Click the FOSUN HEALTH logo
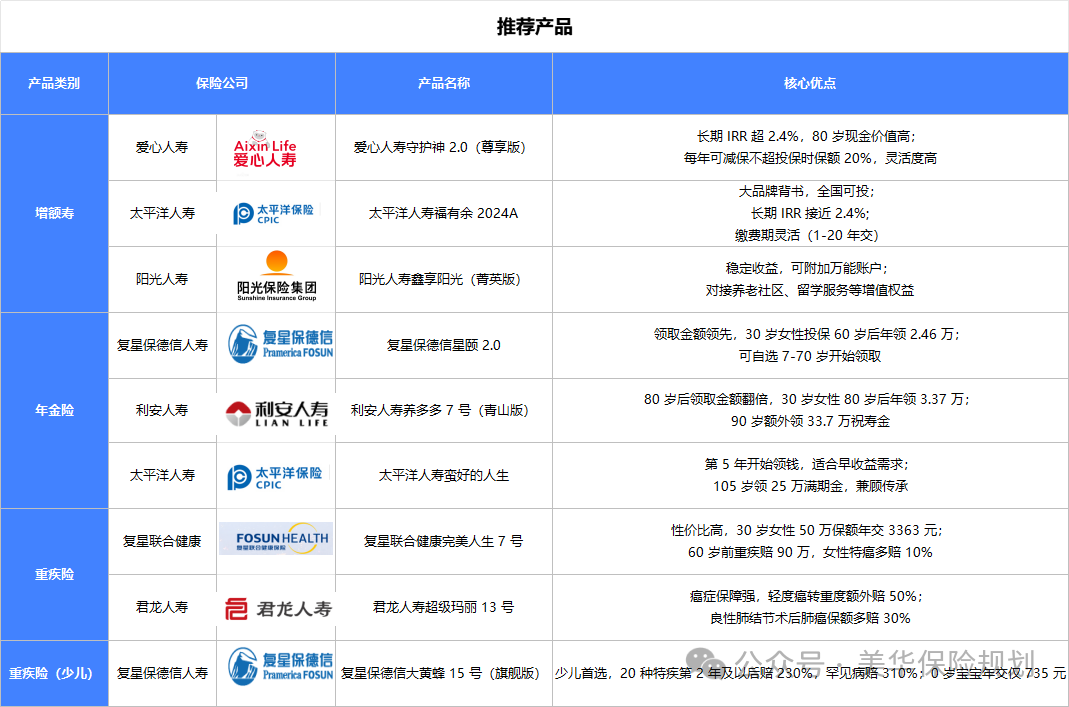 [x=274, y=537]
